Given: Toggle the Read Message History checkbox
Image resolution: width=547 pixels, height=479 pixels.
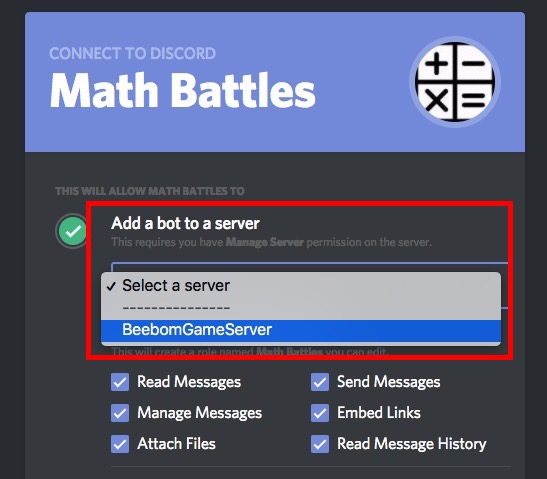Looking at the screenshot, I should tap(320, 444).
